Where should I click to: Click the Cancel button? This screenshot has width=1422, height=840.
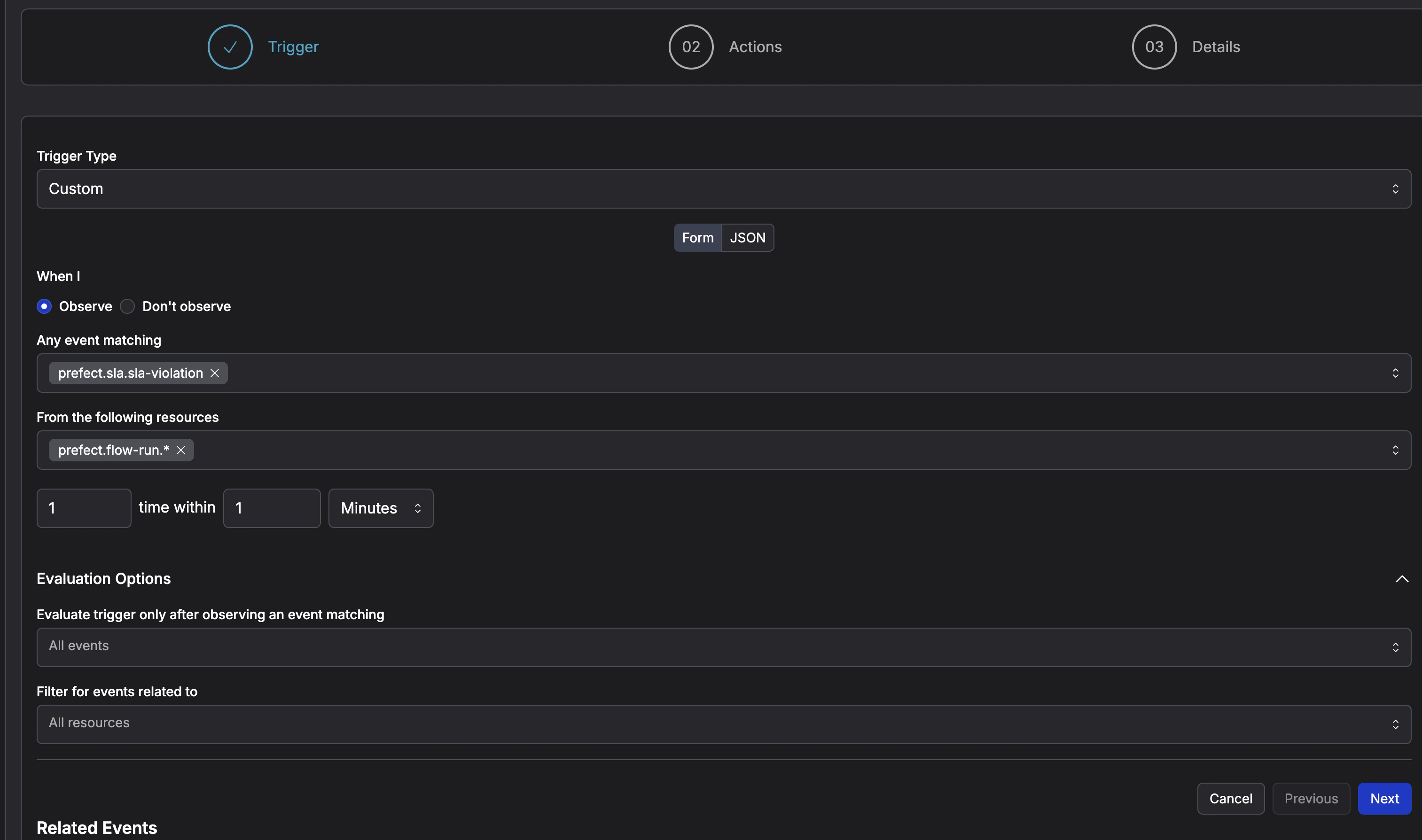pyautogui.click(x=1231, y=798)
